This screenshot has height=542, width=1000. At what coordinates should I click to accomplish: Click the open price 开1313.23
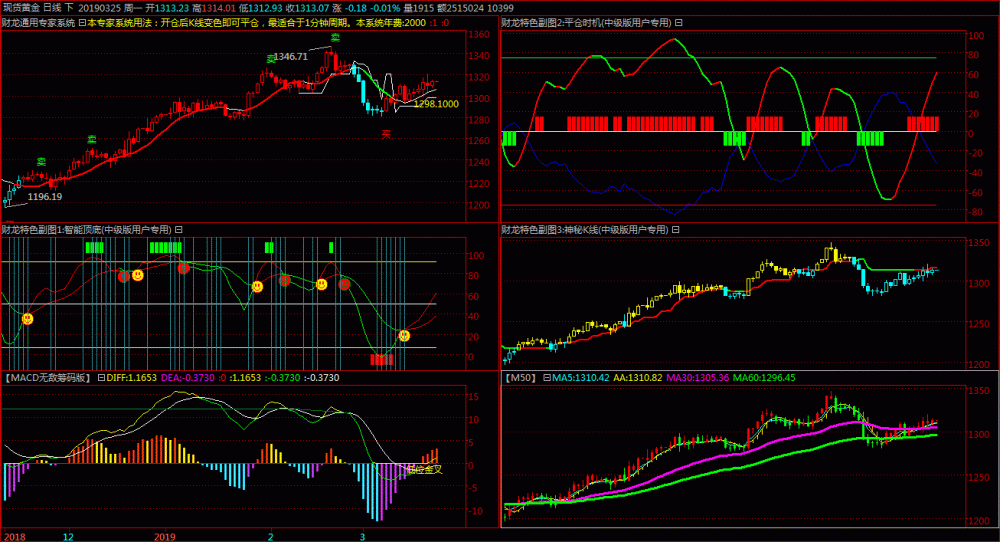(167, 8)
